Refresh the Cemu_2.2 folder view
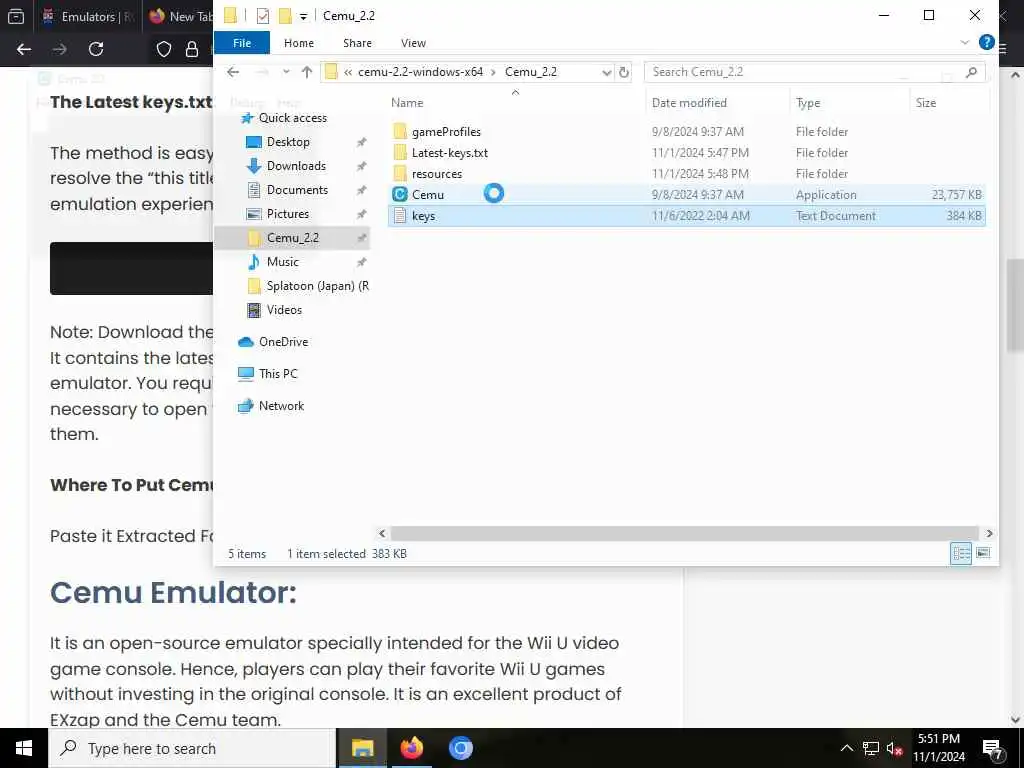The width and height of the screenshot is (1024, 768). point(624,72)
